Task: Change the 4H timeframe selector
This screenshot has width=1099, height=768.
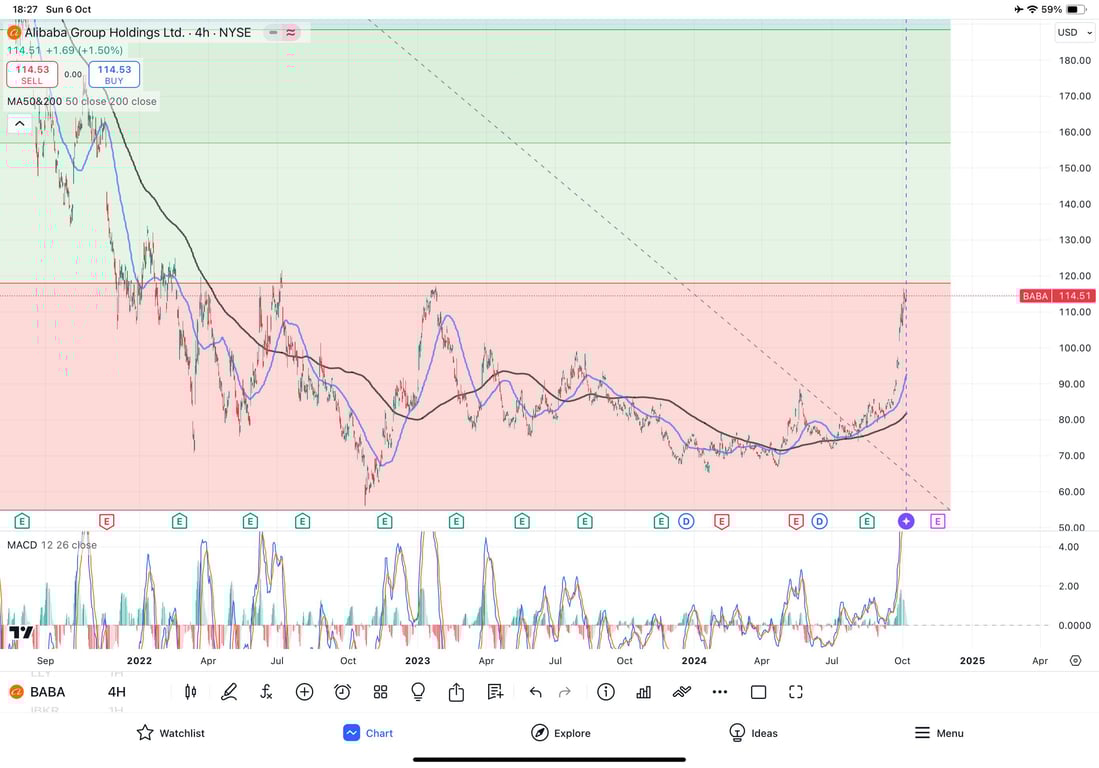Action: 116,692
